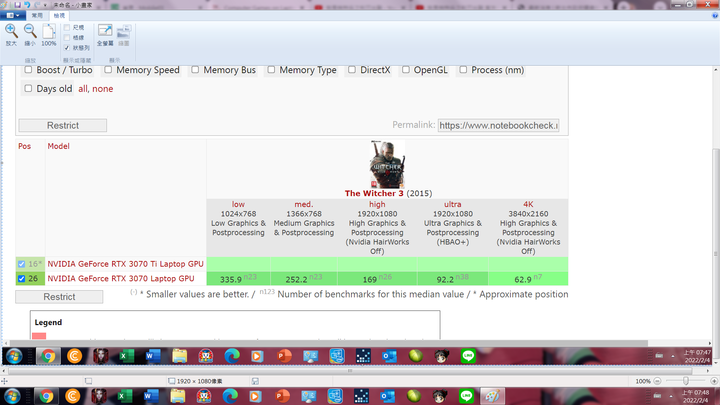Open the live taskbar clock showing 07:48
The image size is (720, 405).
(x=695, y=396)
